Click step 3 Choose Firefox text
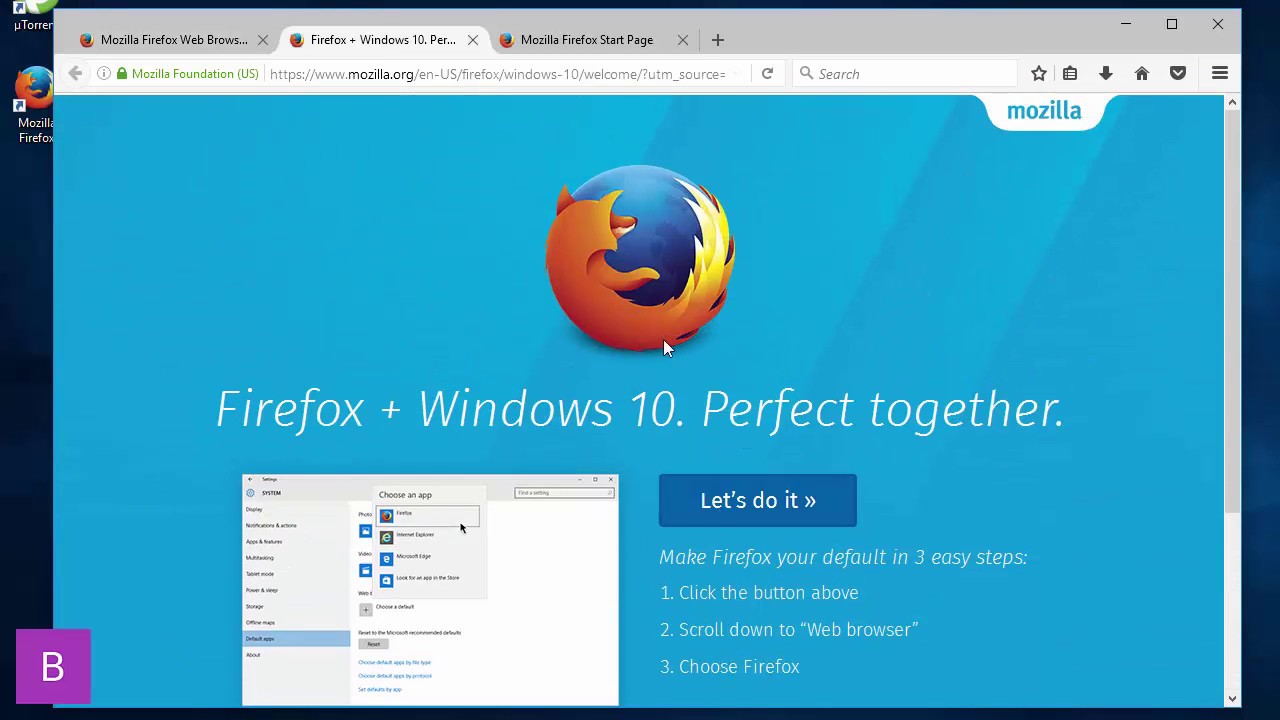 (730, 667)
